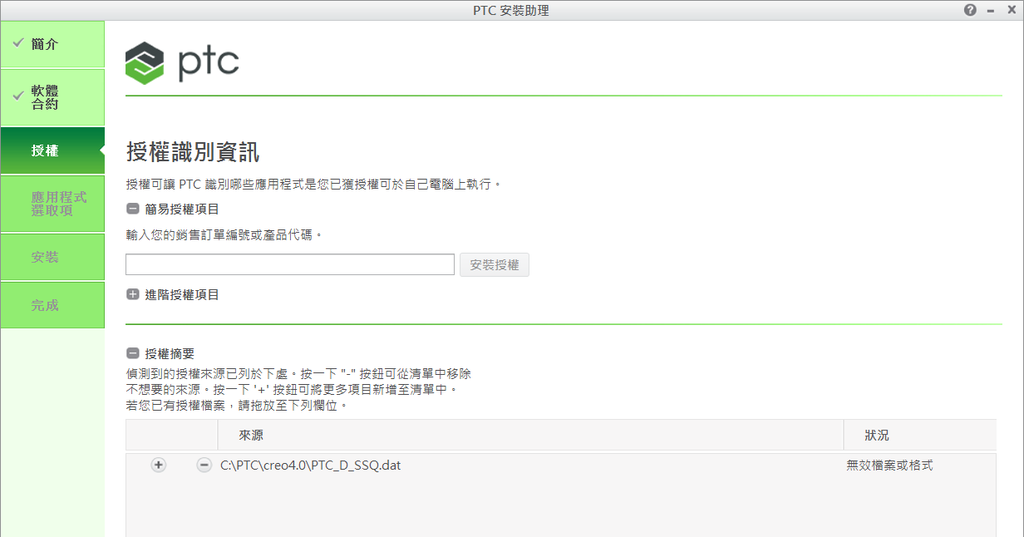1024x537 pixels.
Task: Click the checkmark beside 簡介
Action: click(x=18, y=43)
